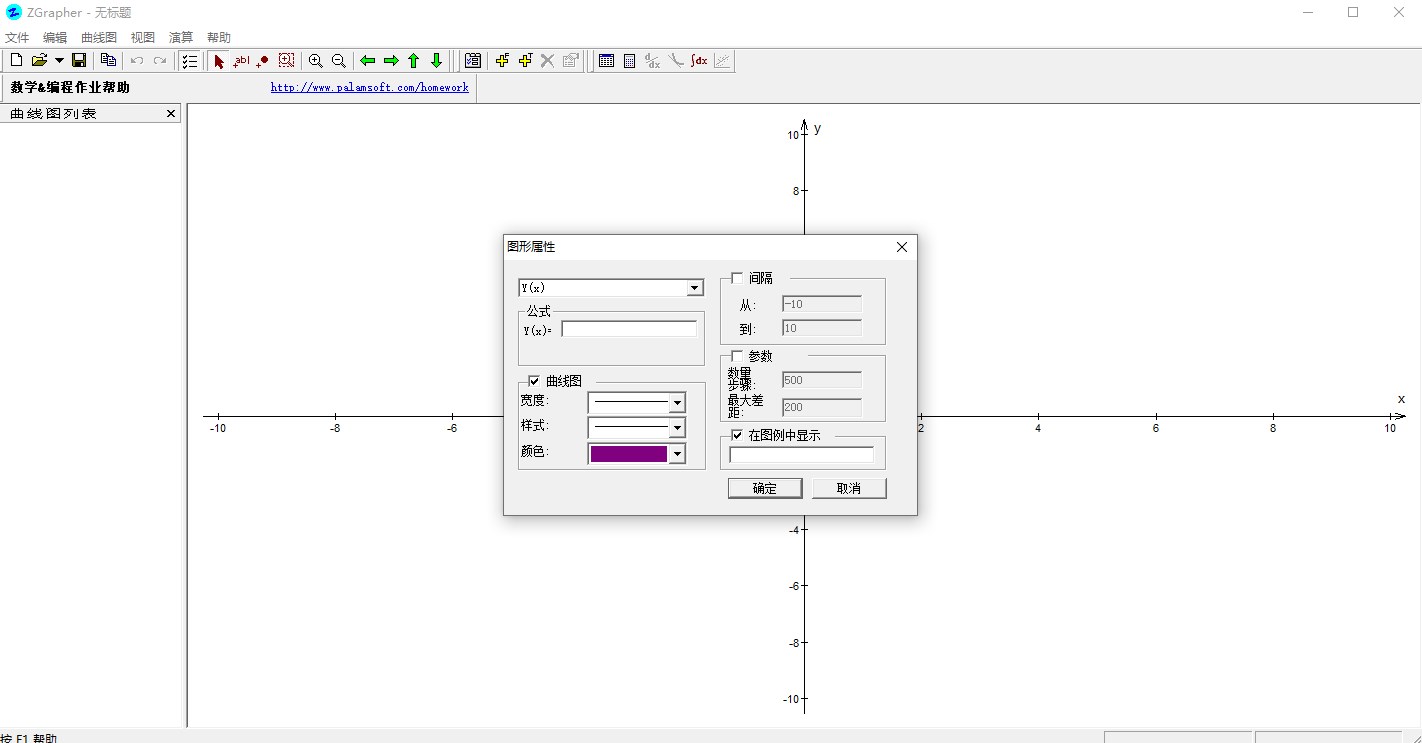Image resolution: width=1422 pixels, height=743 pixels.
Task: Enable the 间隔 interval checkbox
Action: [x=737, y=278]
